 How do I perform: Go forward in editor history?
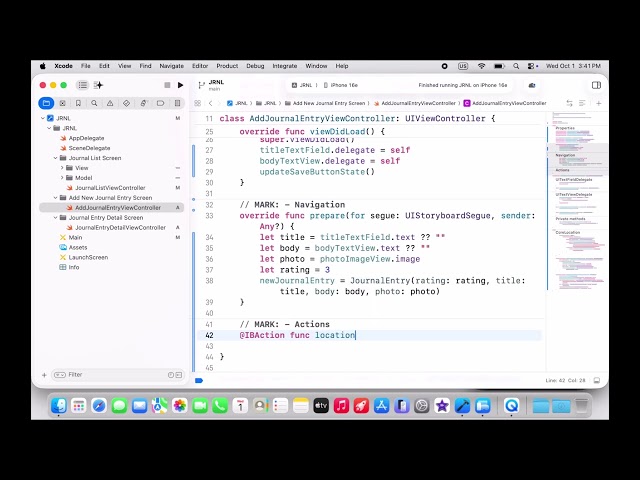click(219, 103)
